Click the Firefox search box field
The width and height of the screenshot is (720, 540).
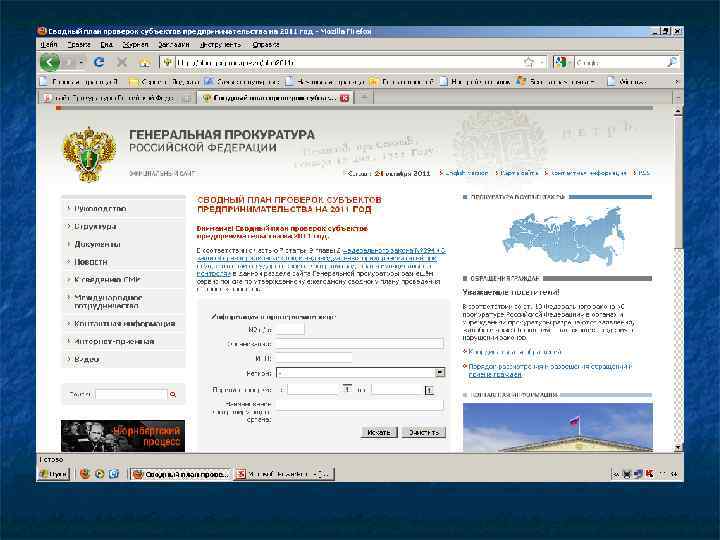620,62
